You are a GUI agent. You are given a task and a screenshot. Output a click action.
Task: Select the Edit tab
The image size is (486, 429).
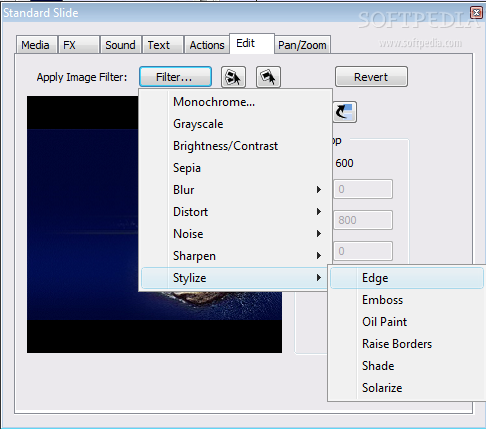coord(252,43)
